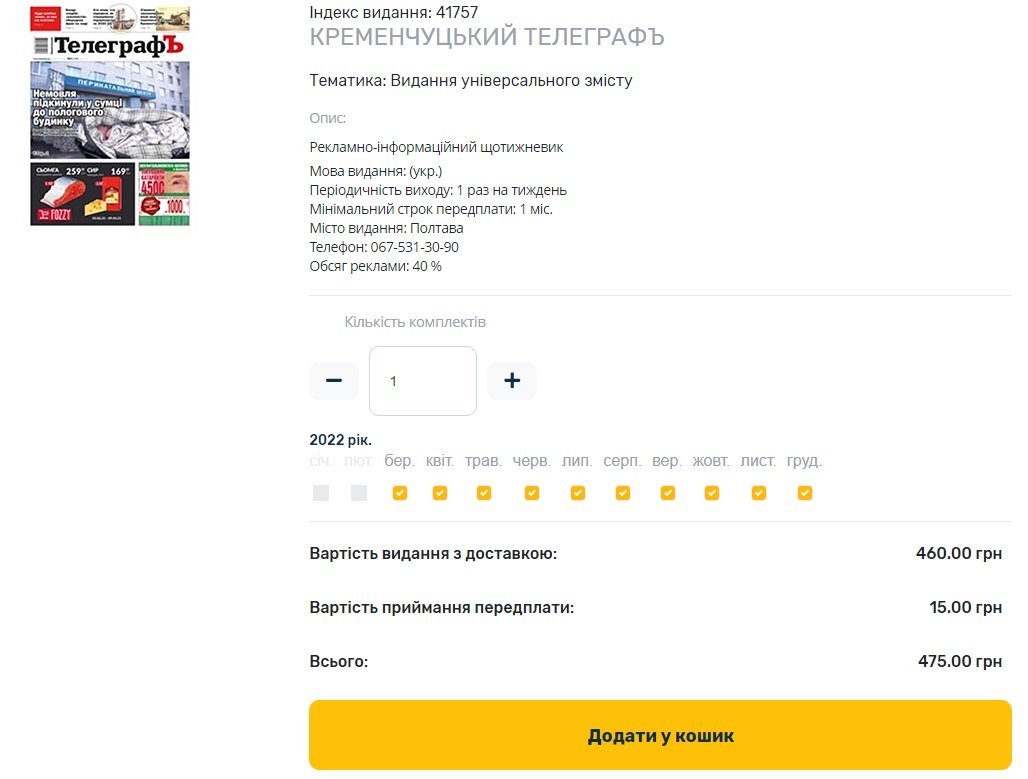This screenshot has width=1028, height=779.
Task: Click the disabled лют. checkbox
Action: (359, 493)
